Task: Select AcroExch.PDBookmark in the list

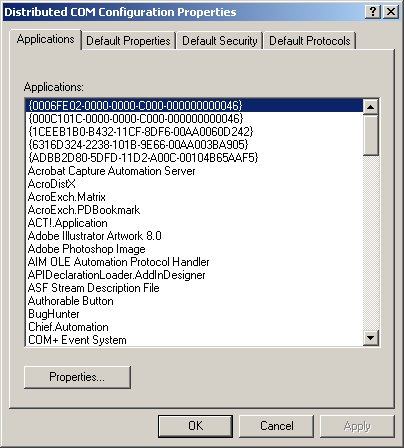Action: (x=194, y=210)
